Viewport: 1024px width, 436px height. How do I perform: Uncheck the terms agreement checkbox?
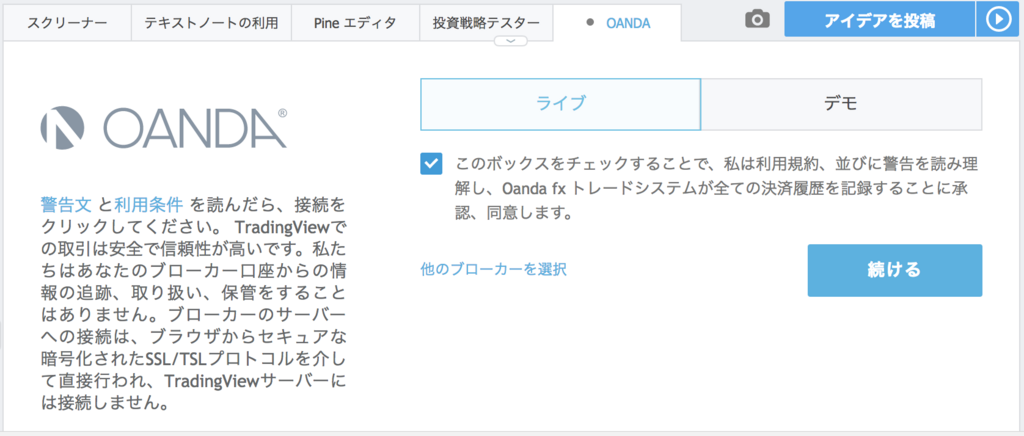[432, 163]
